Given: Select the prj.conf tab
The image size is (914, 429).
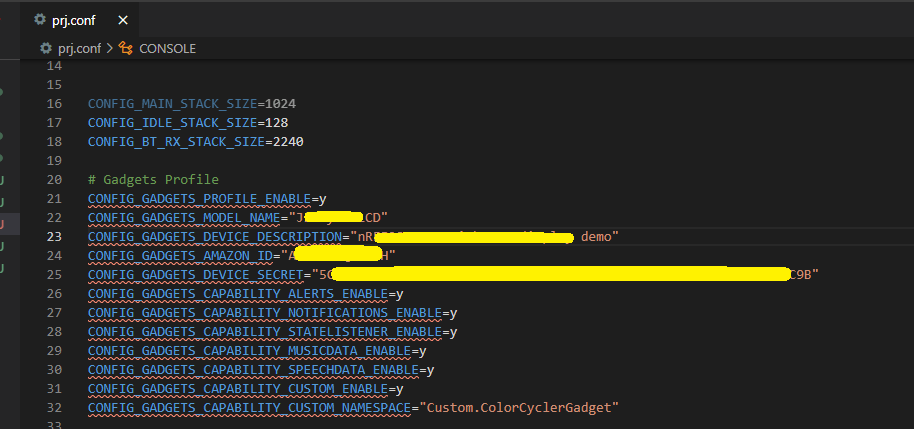Looking at the screenshot, I should [x=72, y=20].
